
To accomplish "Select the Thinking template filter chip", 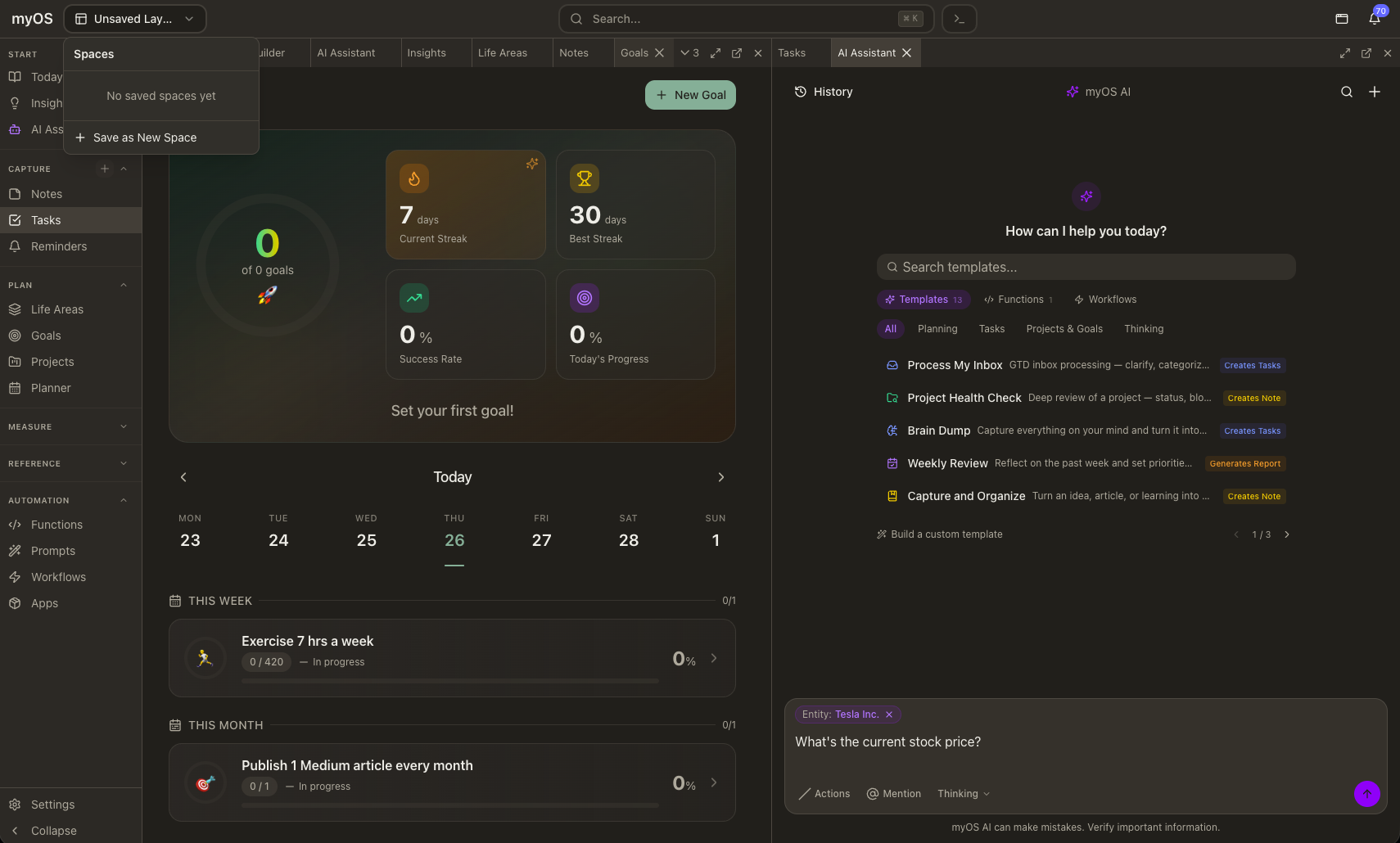I will coord(1143,329).
